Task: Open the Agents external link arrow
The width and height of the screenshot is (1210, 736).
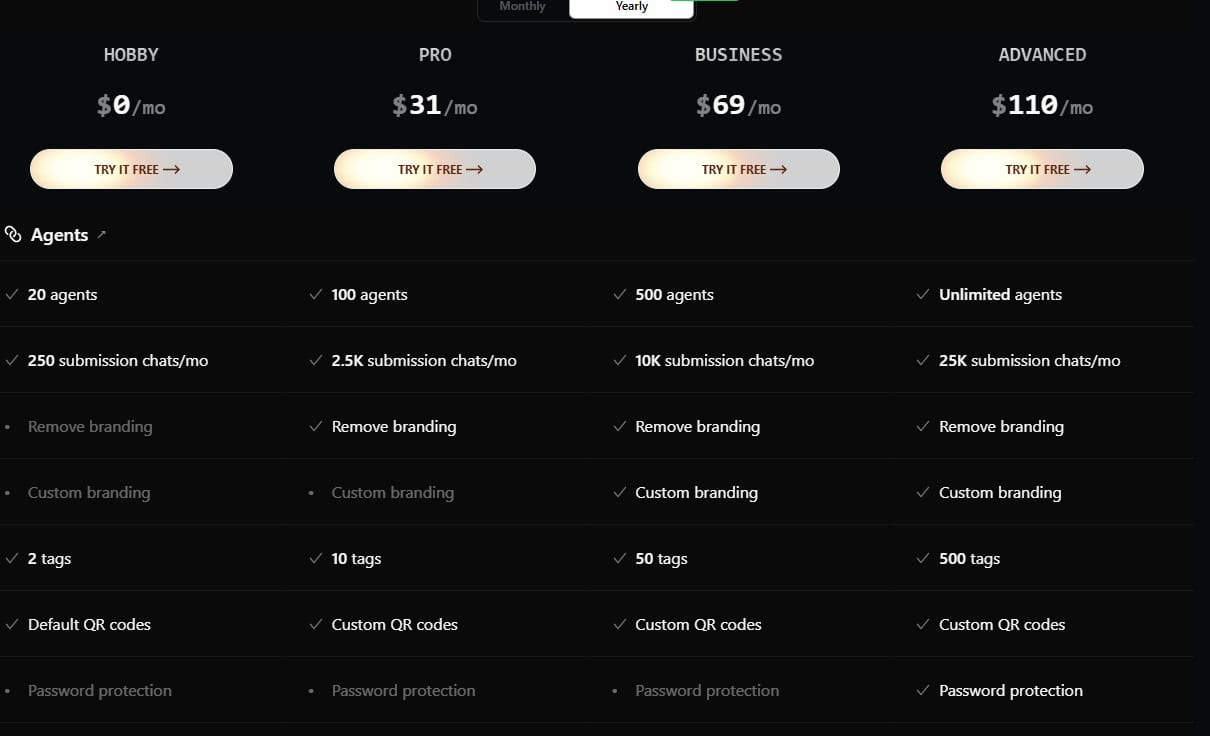Action: pyautogui.click(x=100, y=233)
